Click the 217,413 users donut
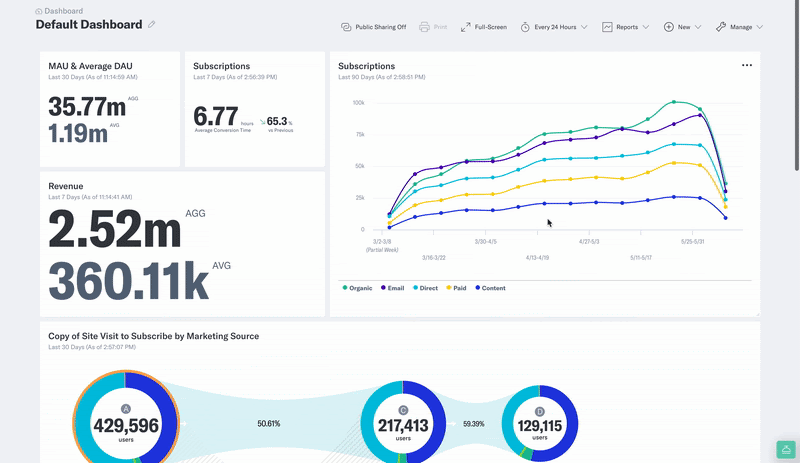 point(403,424)
